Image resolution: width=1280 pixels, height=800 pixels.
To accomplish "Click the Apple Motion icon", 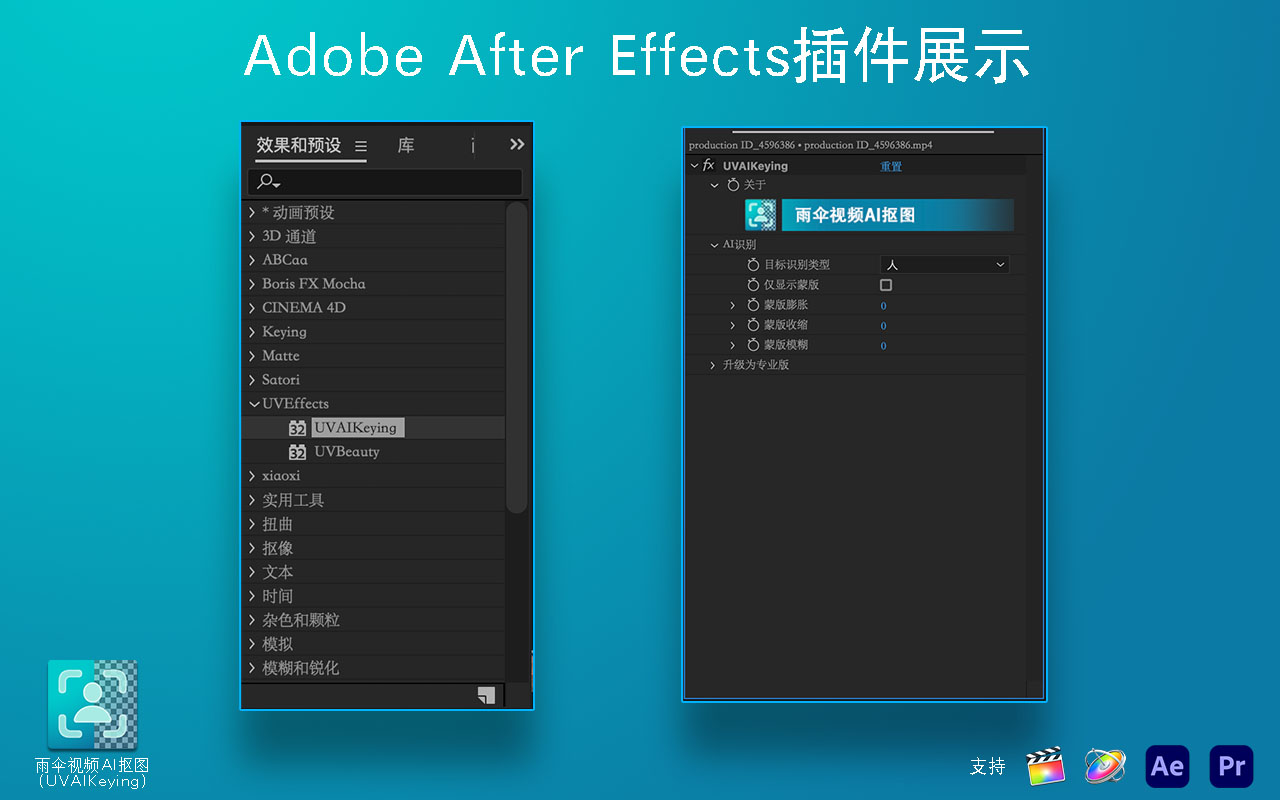I will [x=1105, y=767].
